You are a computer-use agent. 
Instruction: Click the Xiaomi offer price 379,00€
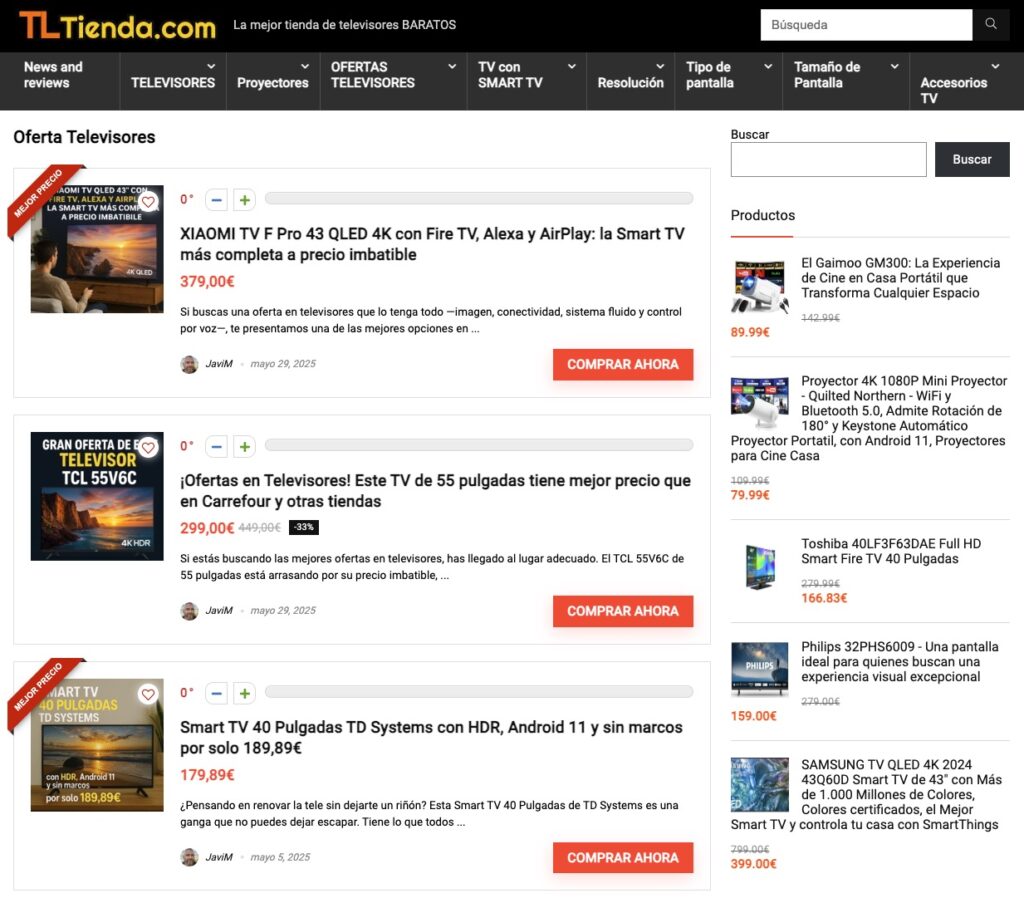click(x=207, y=281)
